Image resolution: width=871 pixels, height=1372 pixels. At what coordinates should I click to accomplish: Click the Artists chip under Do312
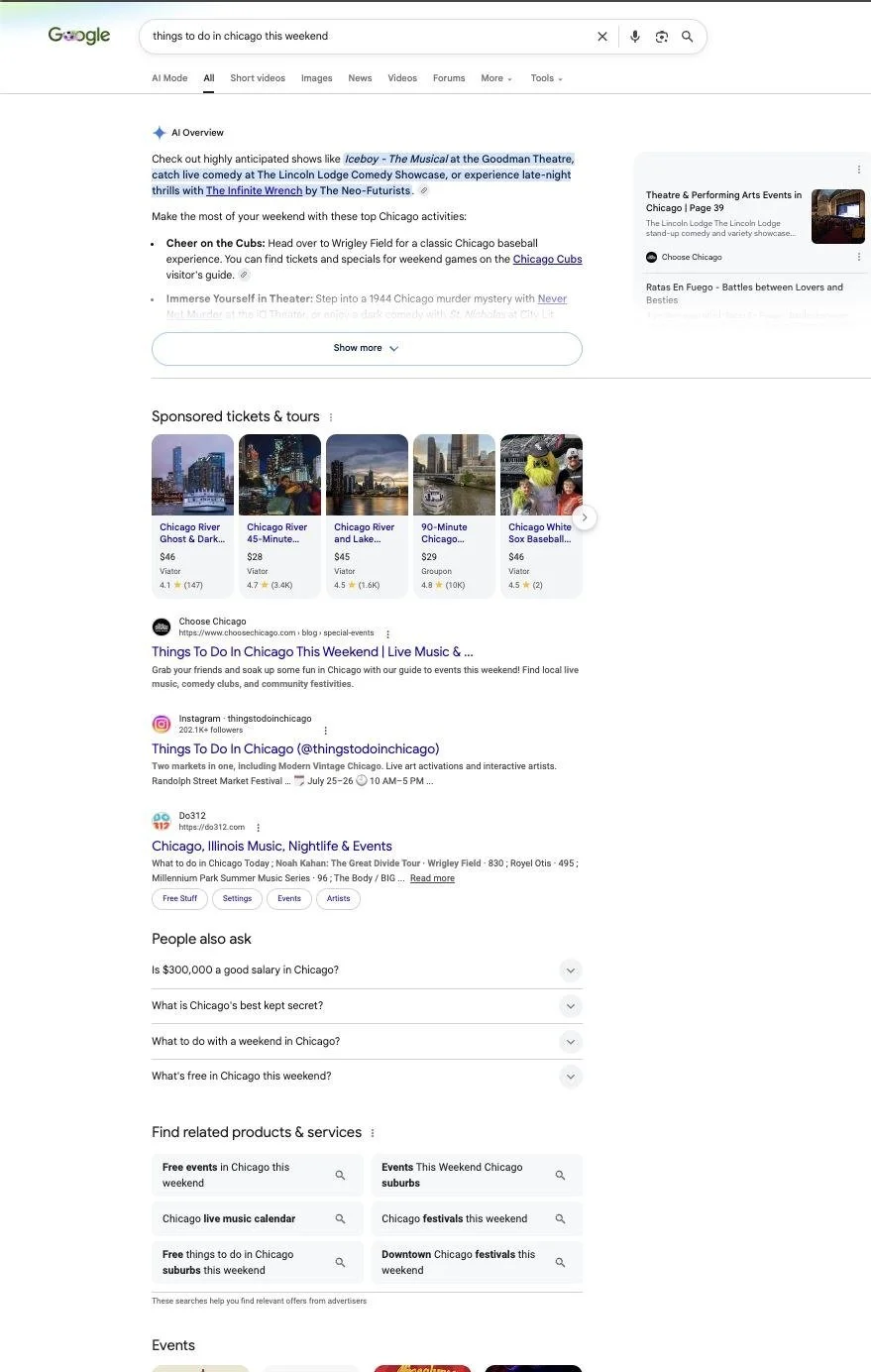point(339,899)
